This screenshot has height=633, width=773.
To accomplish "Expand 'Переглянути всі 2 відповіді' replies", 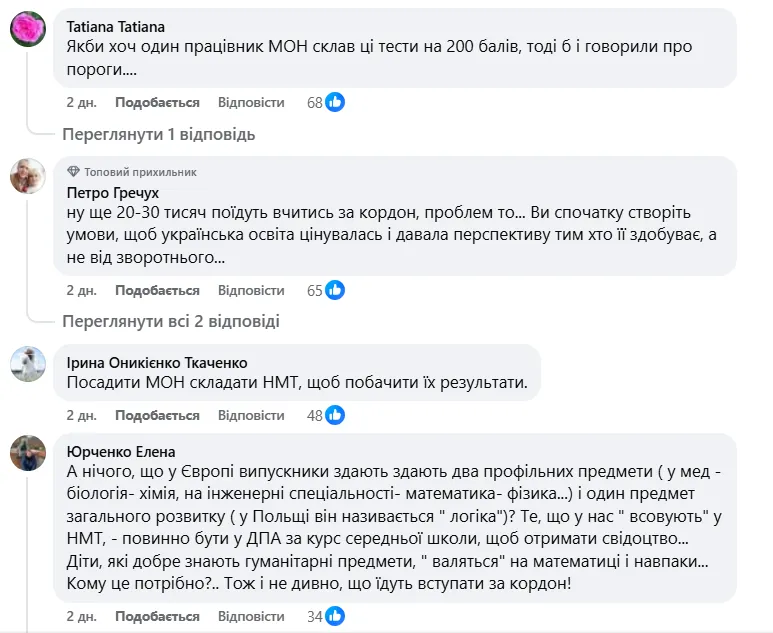I will pos(171,321).
